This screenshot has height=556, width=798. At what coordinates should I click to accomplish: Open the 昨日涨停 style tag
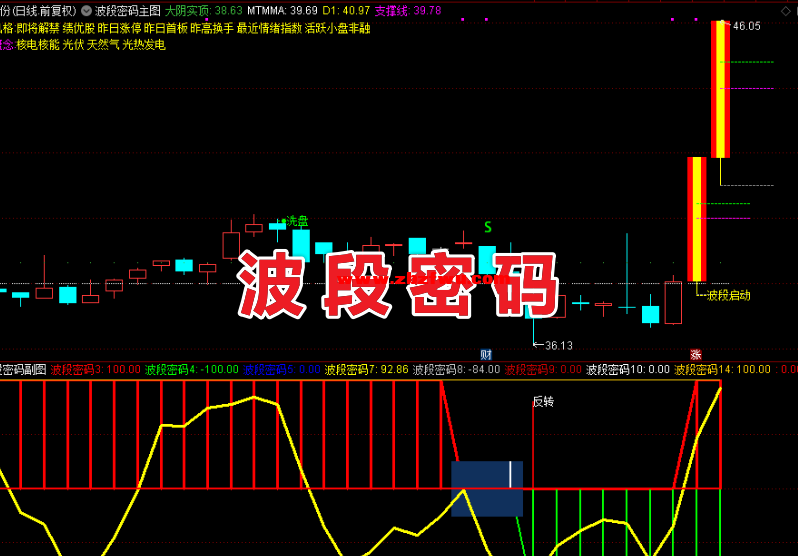click(x=119, y=29)
